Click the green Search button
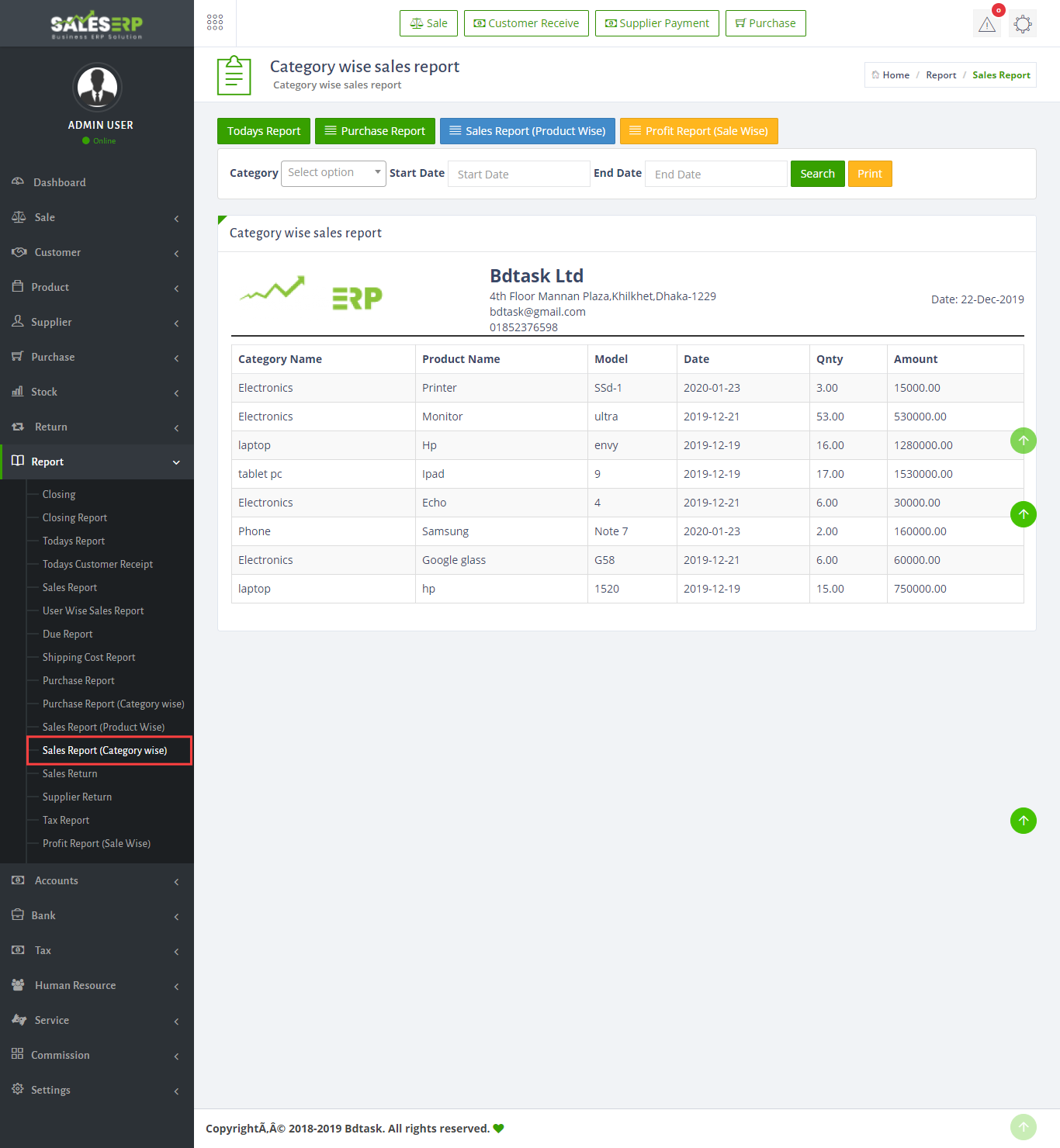This screenshot has height=1148, width=1060. pyautogui.click(x=817, y=174)
